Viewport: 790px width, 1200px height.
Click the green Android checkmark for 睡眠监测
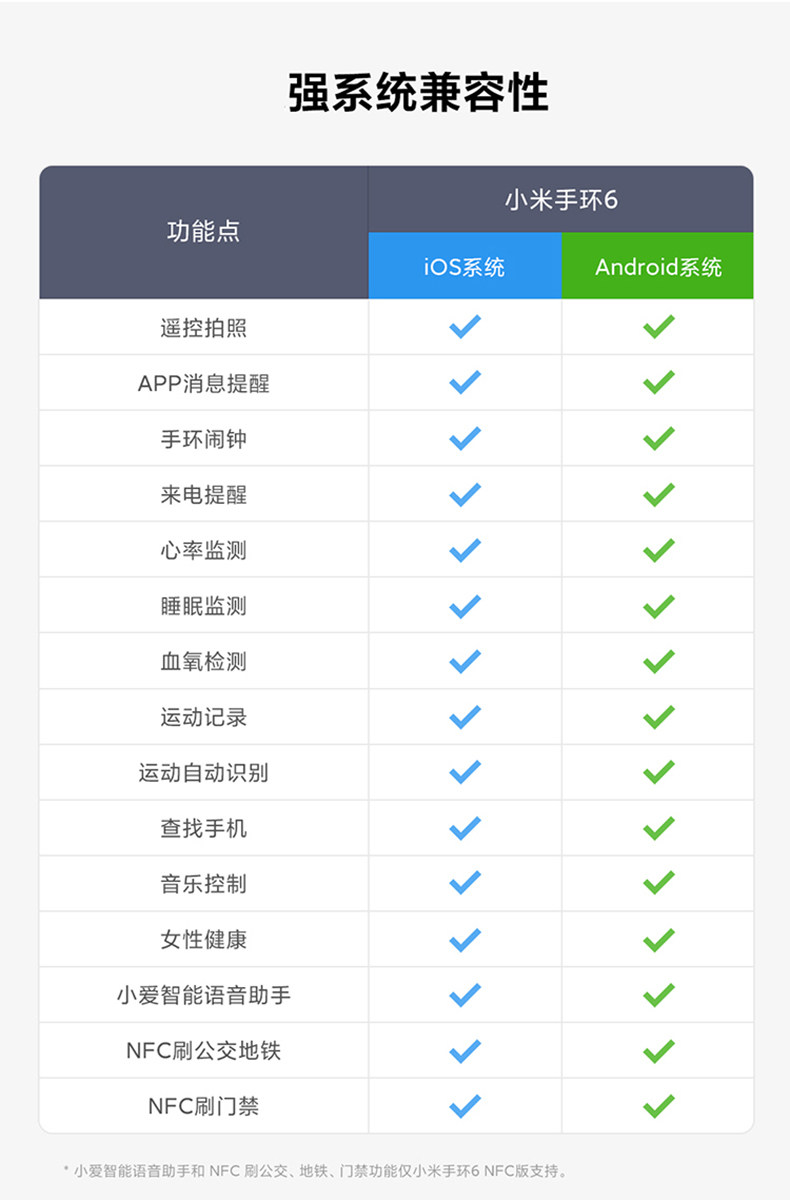tap(658, 606)
